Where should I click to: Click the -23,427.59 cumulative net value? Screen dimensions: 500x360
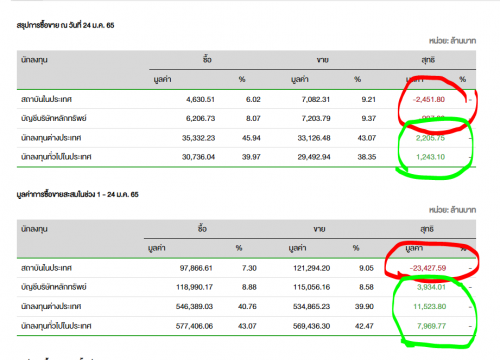[428, 268]
